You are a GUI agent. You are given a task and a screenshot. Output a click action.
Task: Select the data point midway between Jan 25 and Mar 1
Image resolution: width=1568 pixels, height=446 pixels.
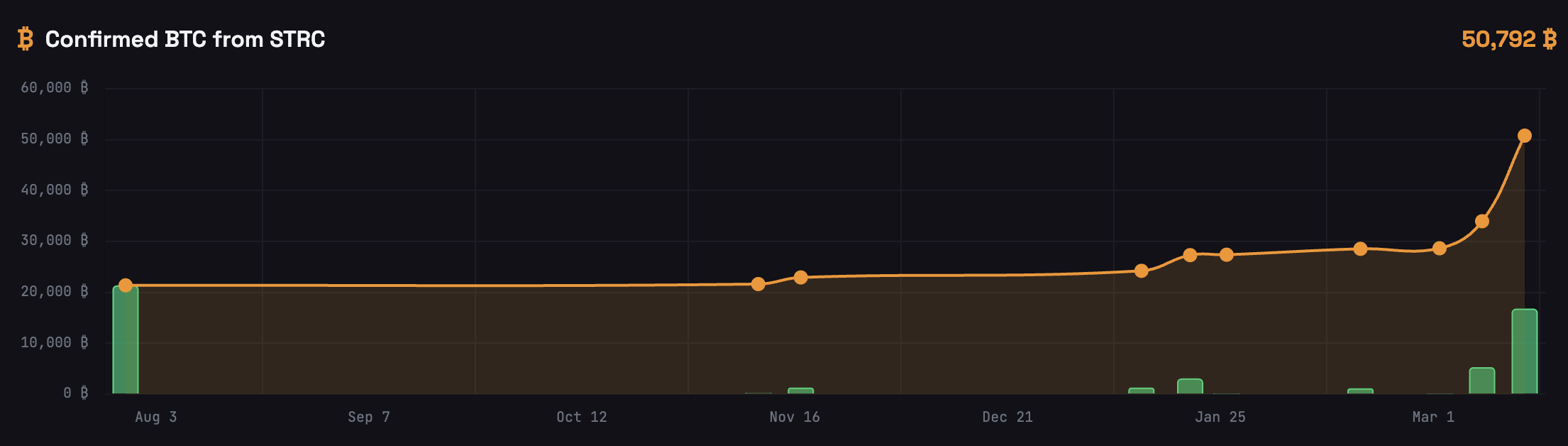(x=1360, y=249)
